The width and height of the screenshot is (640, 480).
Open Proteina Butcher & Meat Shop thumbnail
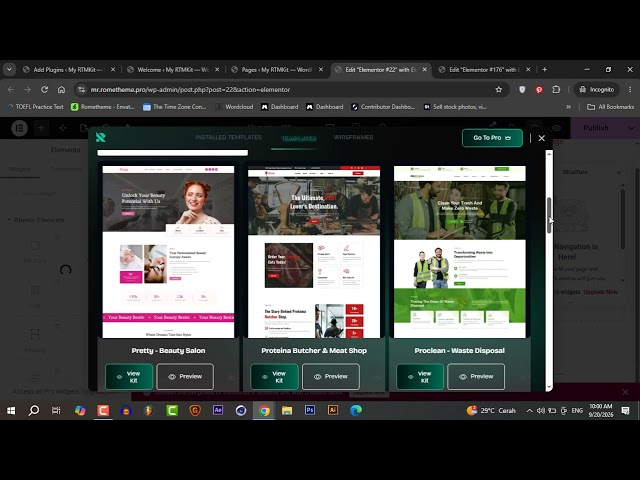[314, 252]
